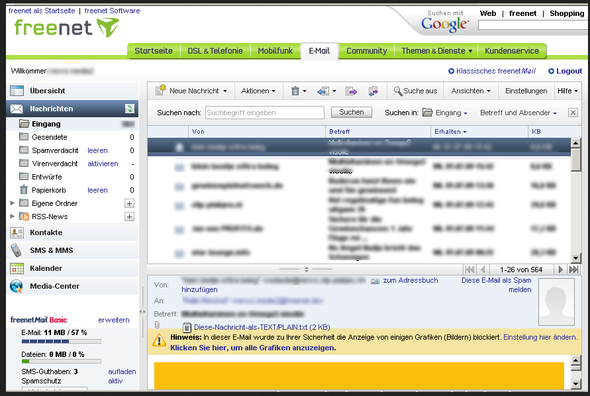The height and width of the screenshot is (396, 590).
Task: Click the address book card icon
Action: 375,281
